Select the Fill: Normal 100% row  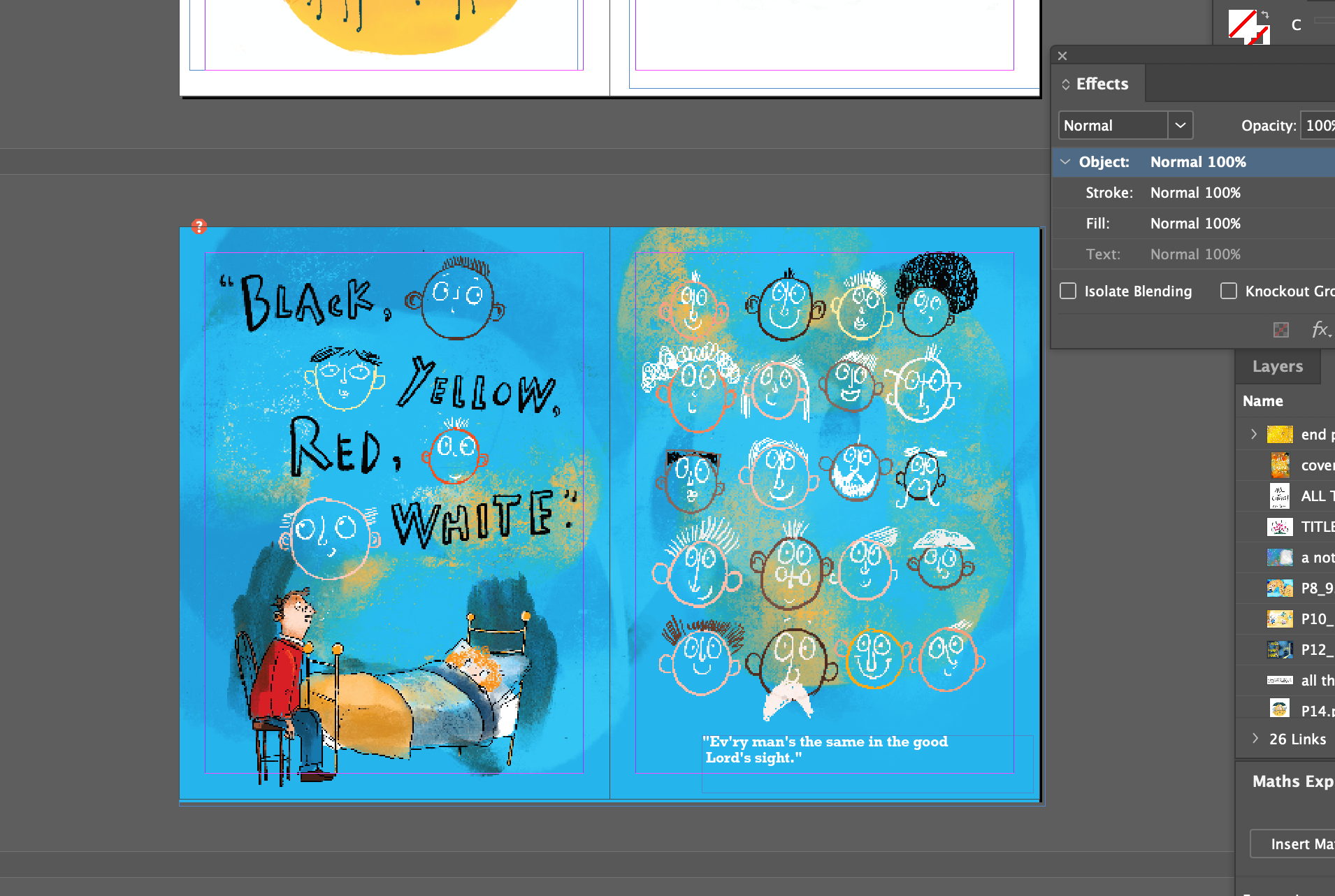(x=1194, y=224)
